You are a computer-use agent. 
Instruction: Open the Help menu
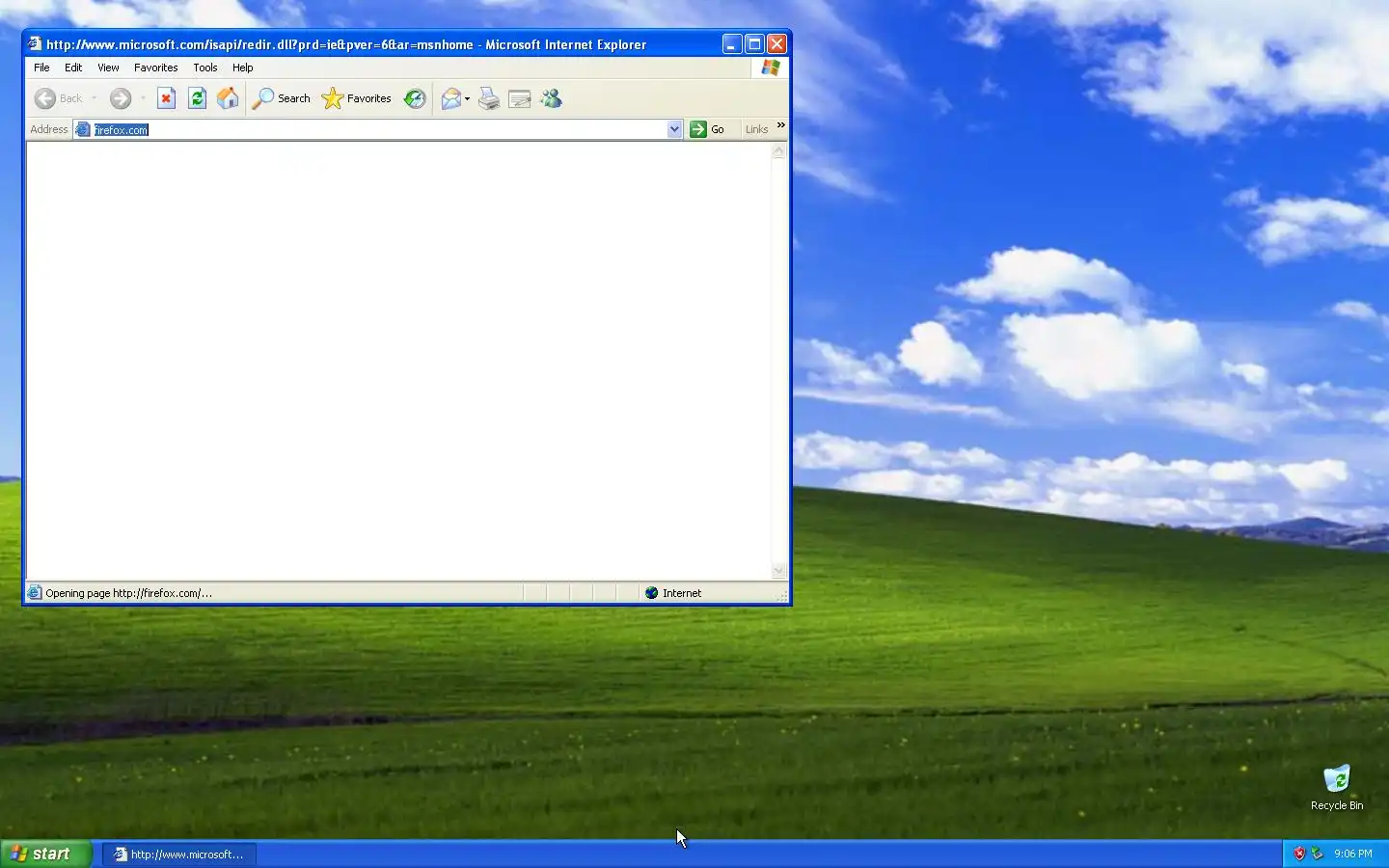tap(243, 68)
